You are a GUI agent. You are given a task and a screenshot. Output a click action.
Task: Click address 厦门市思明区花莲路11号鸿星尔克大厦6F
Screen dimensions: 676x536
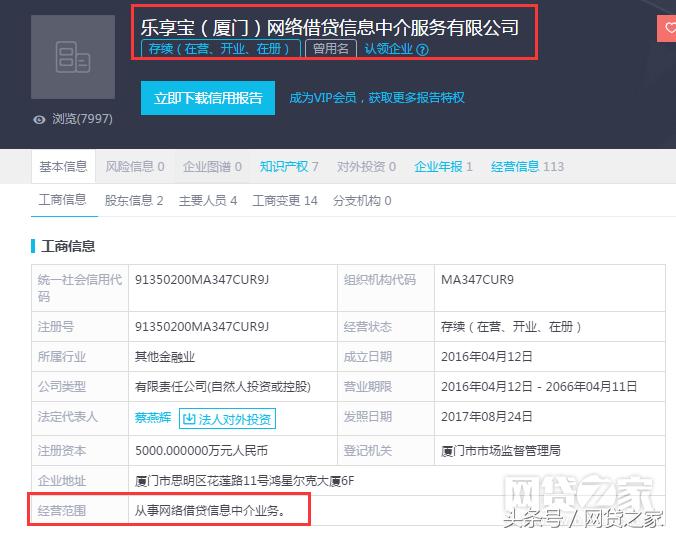[244, 480]
